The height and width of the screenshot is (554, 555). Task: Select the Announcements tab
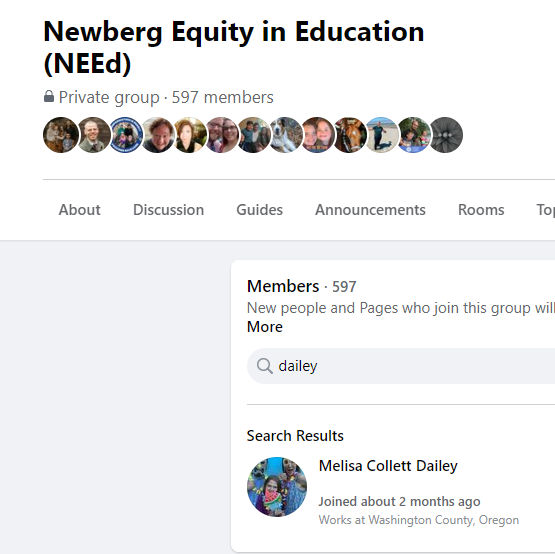[370, 210]
